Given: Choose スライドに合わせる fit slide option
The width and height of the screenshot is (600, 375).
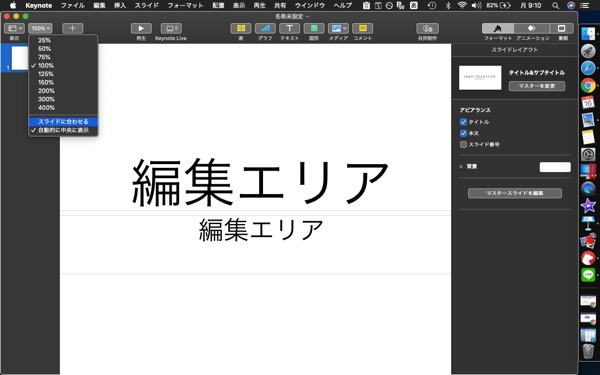Looking at the screenshot, I should [63, 122].
